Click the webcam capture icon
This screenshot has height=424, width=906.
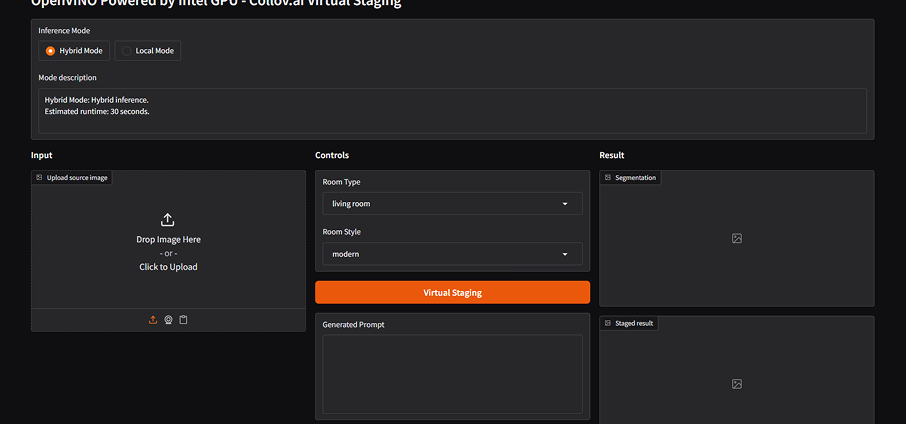pos(168,320)
